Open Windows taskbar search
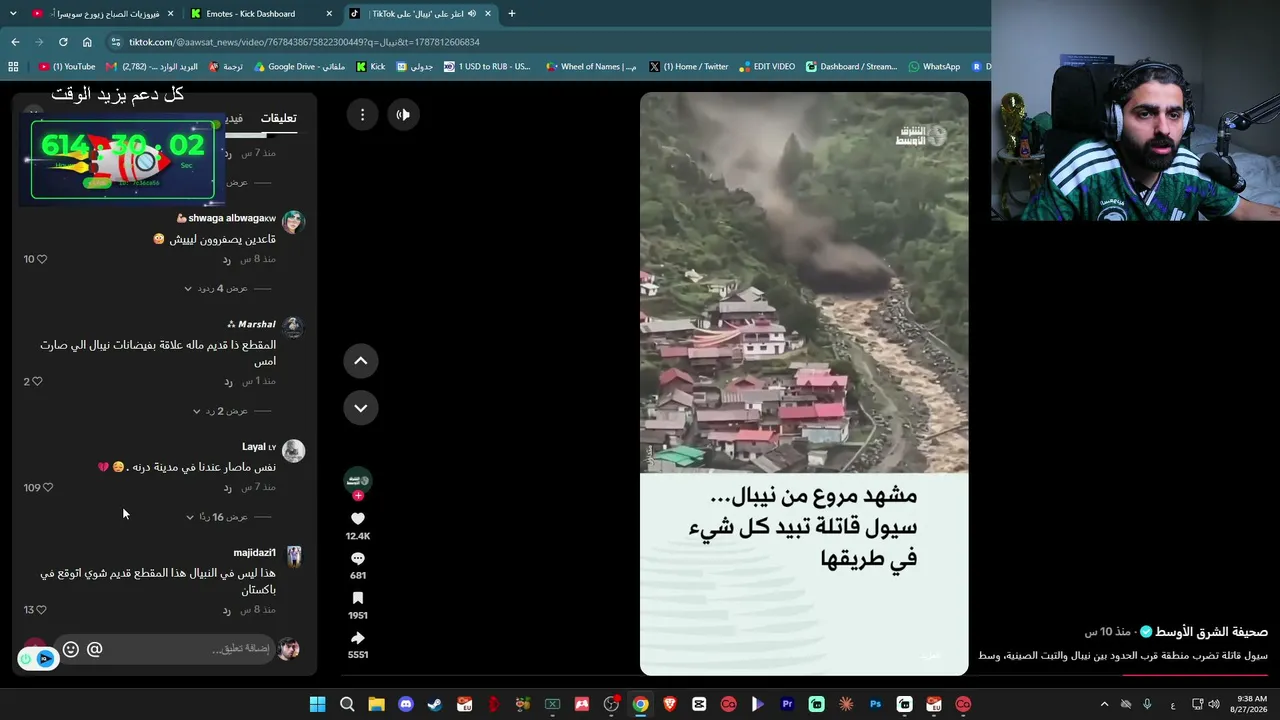1280x720 pixels. pos(347,704)
